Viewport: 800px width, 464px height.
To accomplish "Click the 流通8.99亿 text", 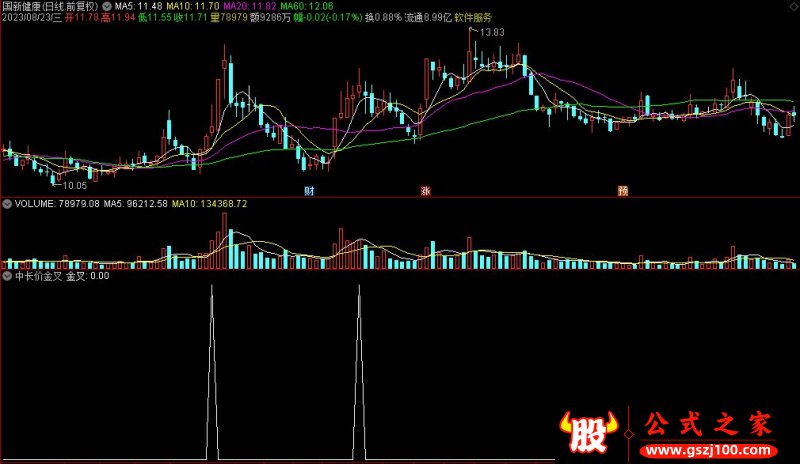I will [428, 18].
